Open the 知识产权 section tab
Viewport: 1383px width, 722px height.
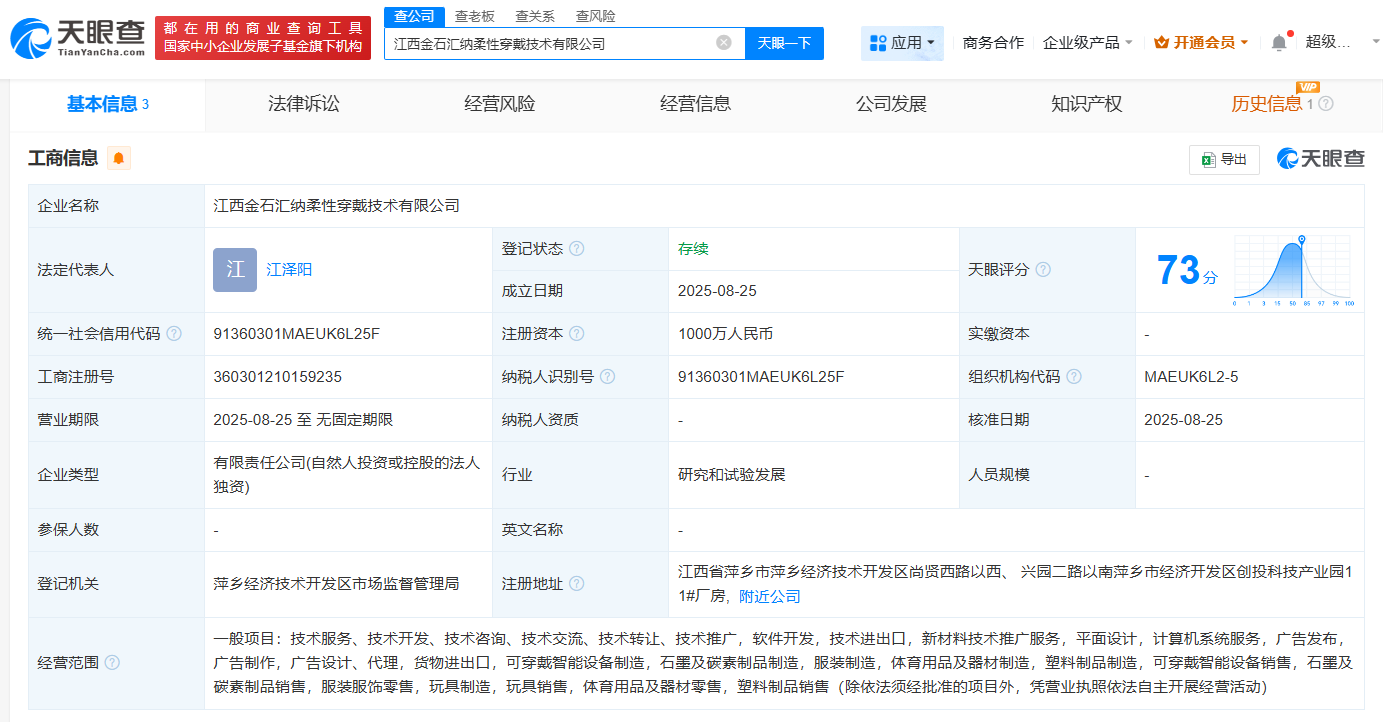[1087, 103]
